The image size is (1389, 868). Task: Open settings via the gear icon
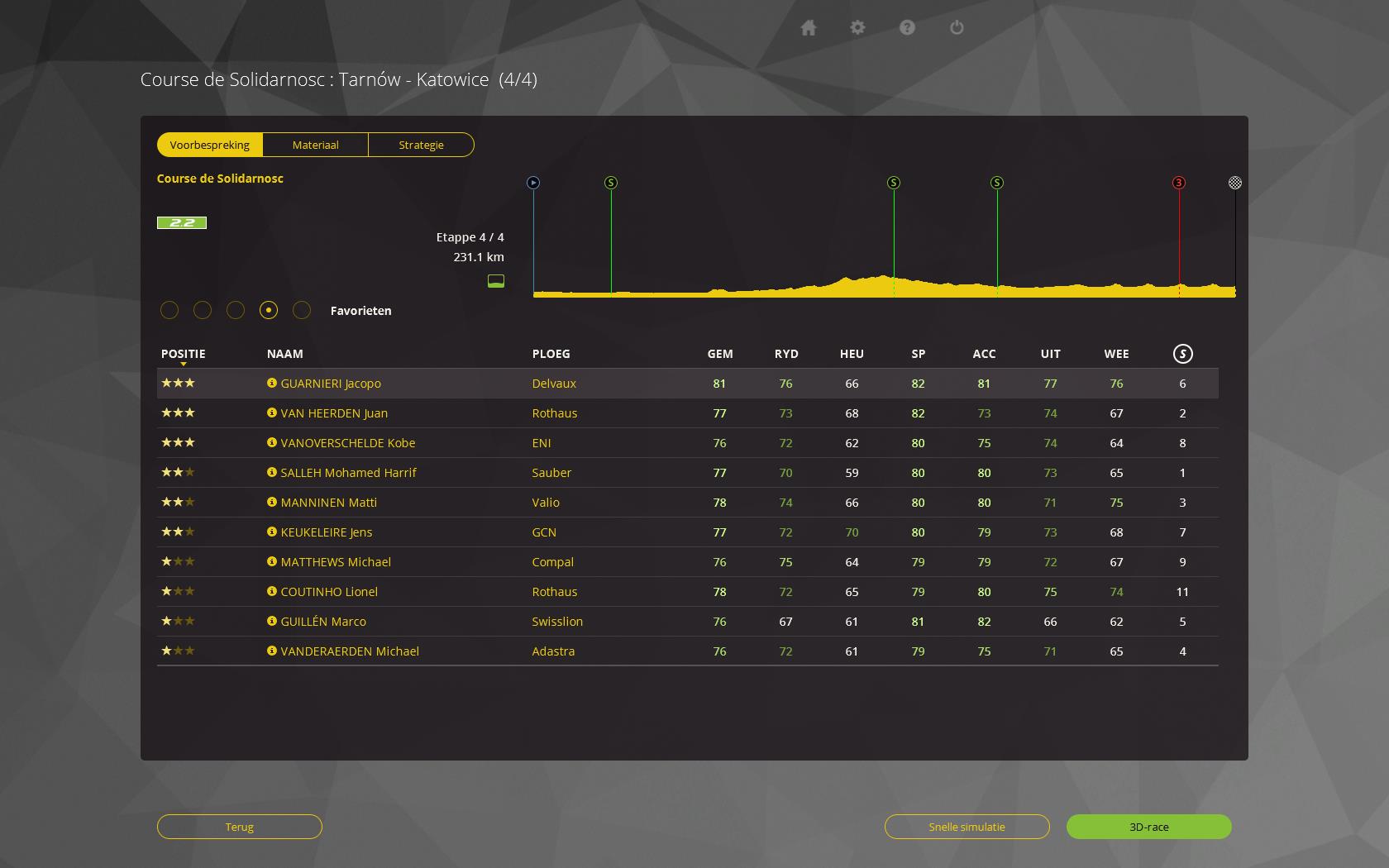click(x=857, y=28)
